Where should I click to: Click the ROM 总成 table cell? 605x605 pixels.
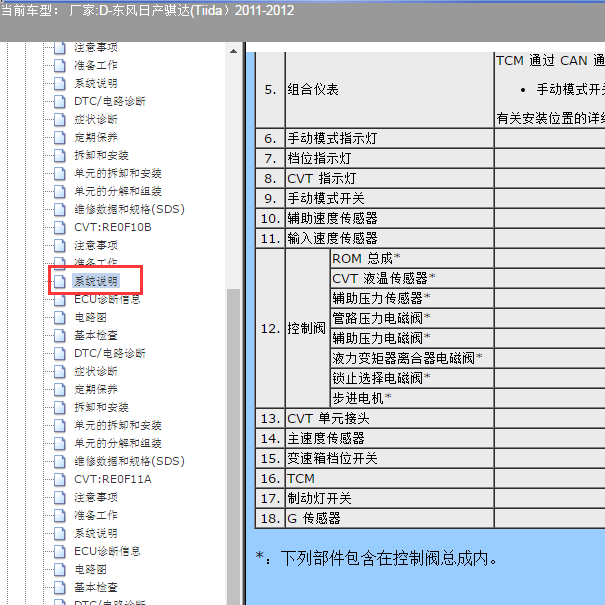tap(412, 258)
